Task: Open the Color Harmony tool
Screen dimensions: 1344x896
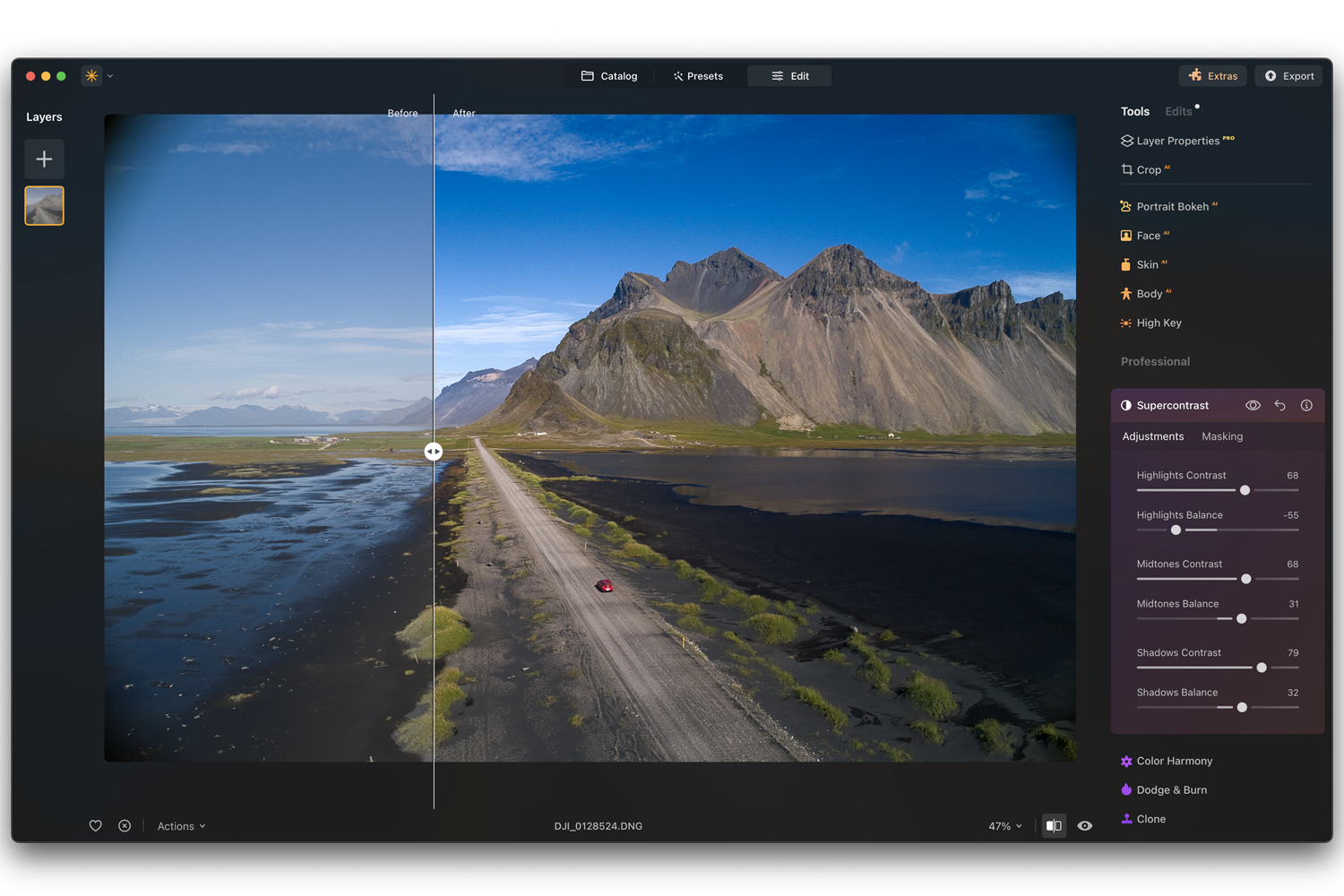Action: [x=1166, y=762]
